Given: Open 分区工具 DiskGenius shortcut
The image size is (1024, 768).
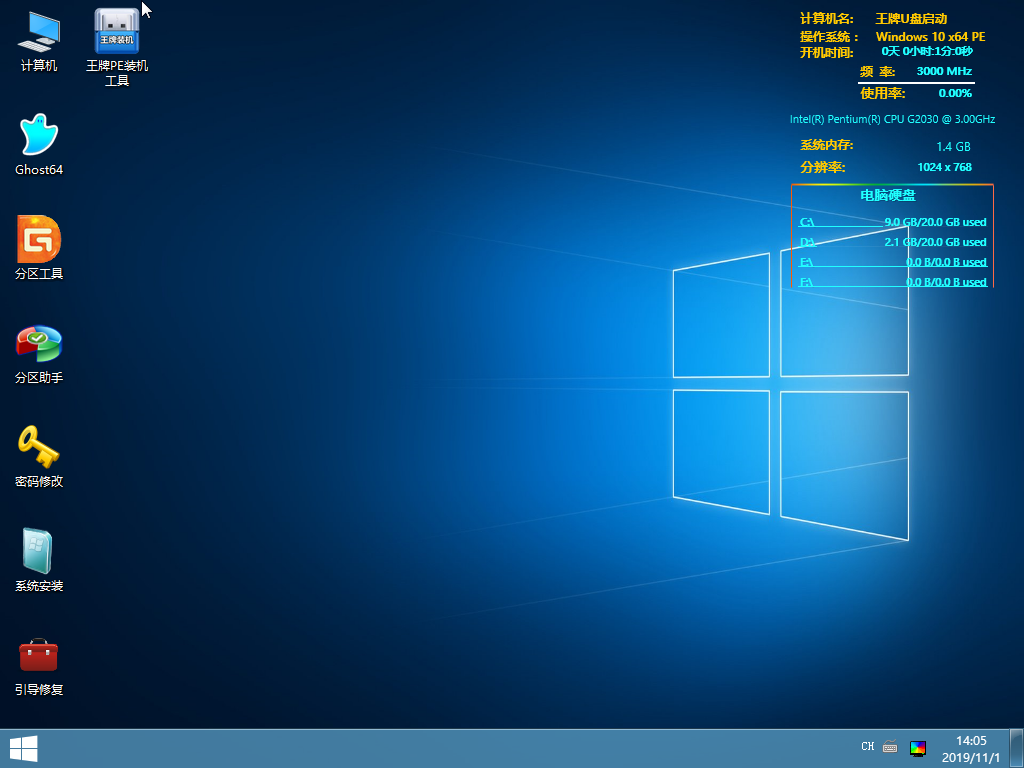Looking at the screenshot, I should [x=39, y=248].
